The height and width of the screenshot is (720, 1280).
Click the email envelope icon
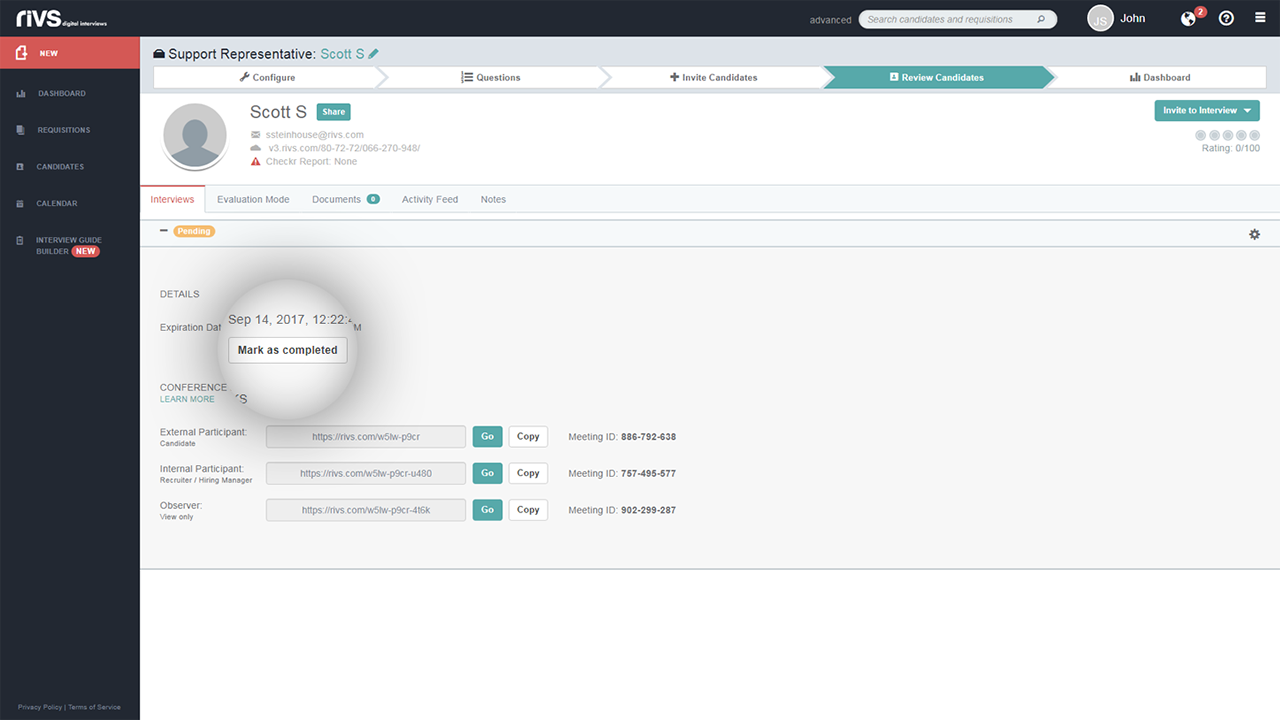point(256,135)
